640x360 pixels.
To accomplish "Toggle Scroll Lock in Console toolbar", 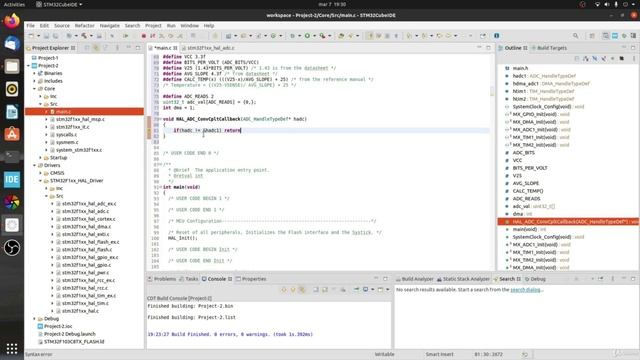I will click(x=325, y=290).
